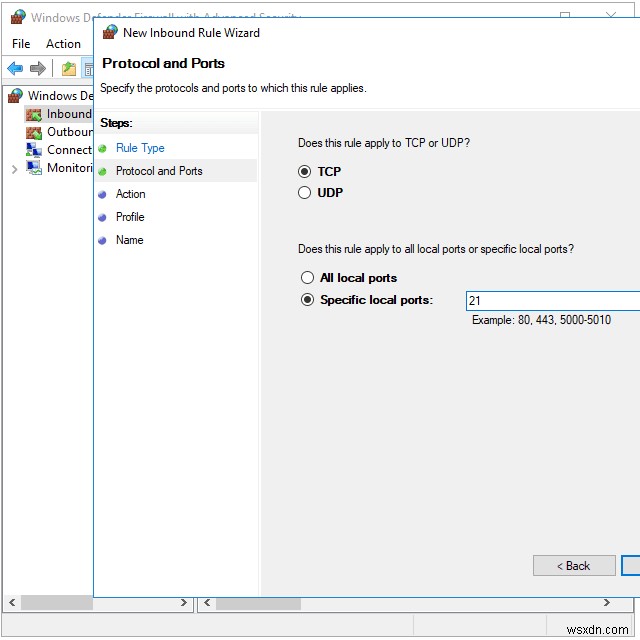
Task: Select Outbound Rules in the tree
Action: (x=70, y=132)
